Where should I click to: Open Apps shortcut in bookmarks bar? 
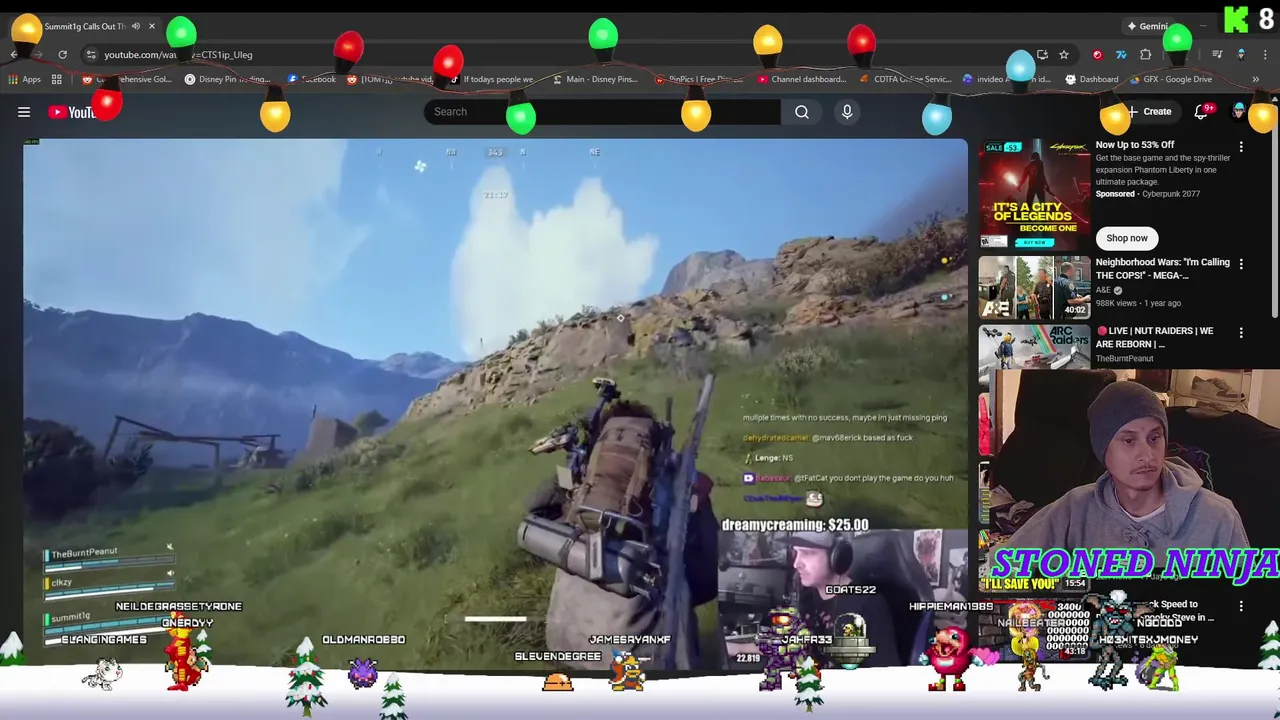click(x=25, y=79)
